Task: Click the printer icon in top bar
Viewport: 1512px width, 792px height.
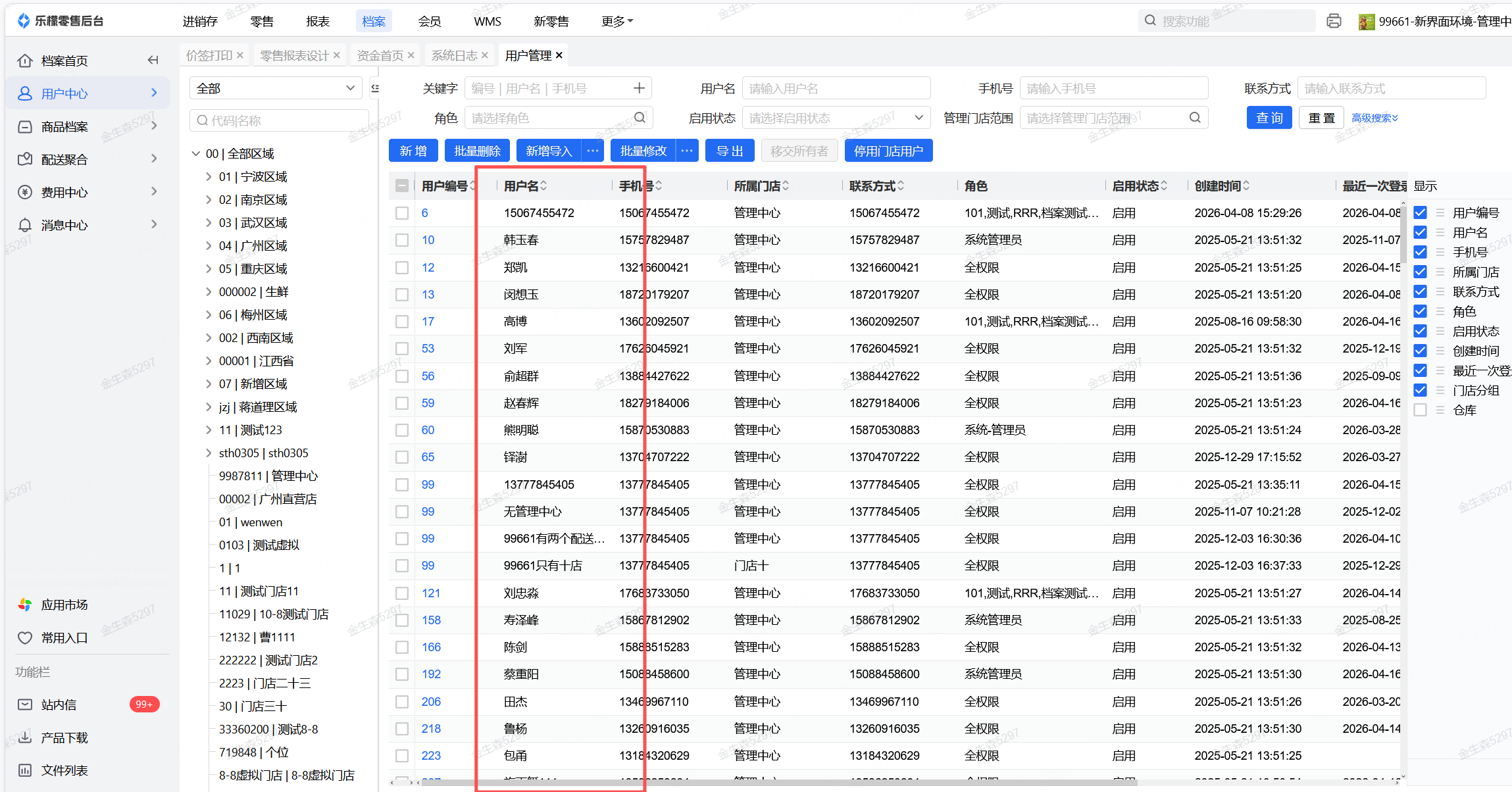Action: click(x=1334, y=21)
